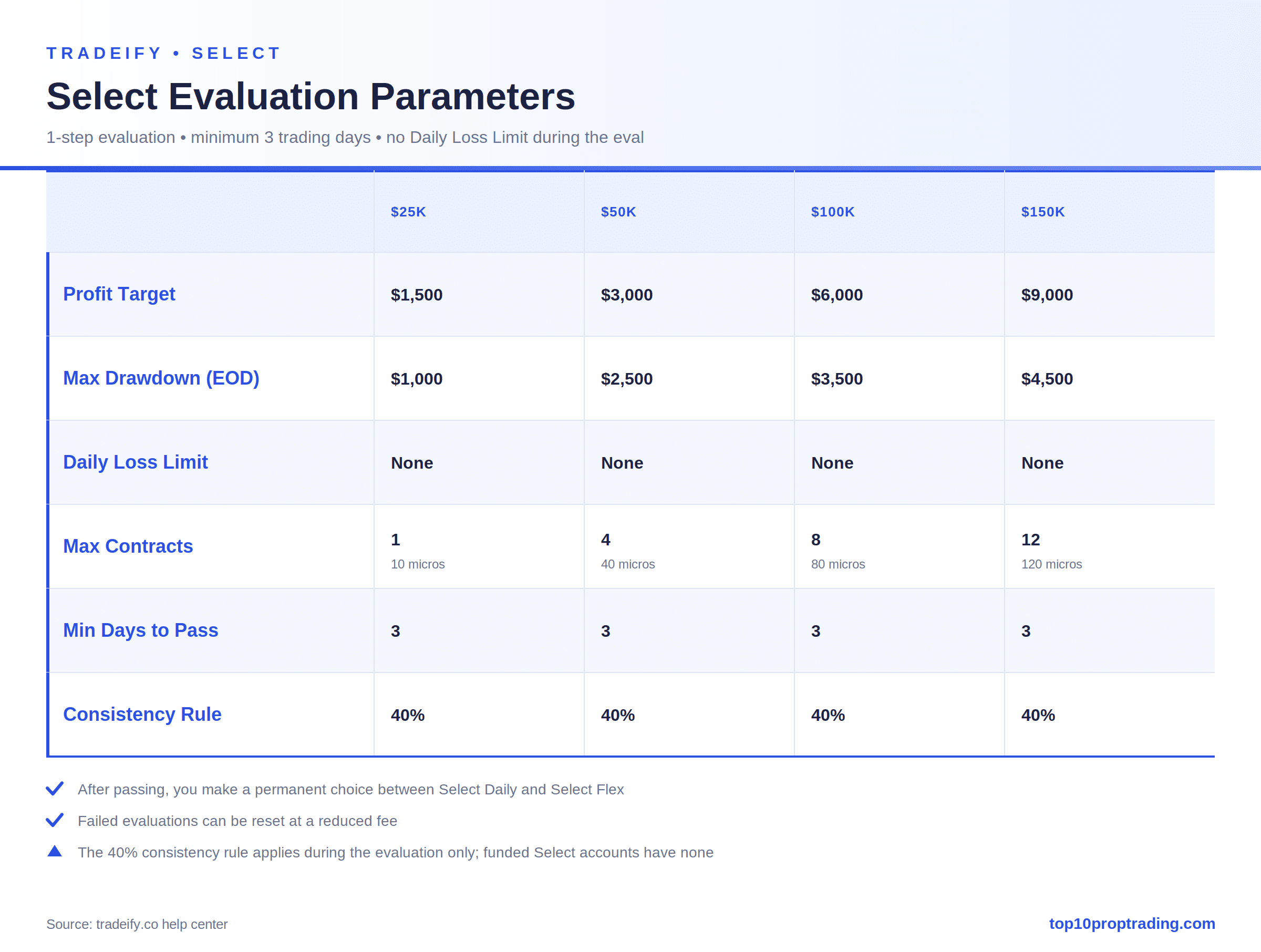Viewport: 1261px width, 952px height.
Task: Click the checkmark icon beside "After passing" note
Action: coord(55,789)
